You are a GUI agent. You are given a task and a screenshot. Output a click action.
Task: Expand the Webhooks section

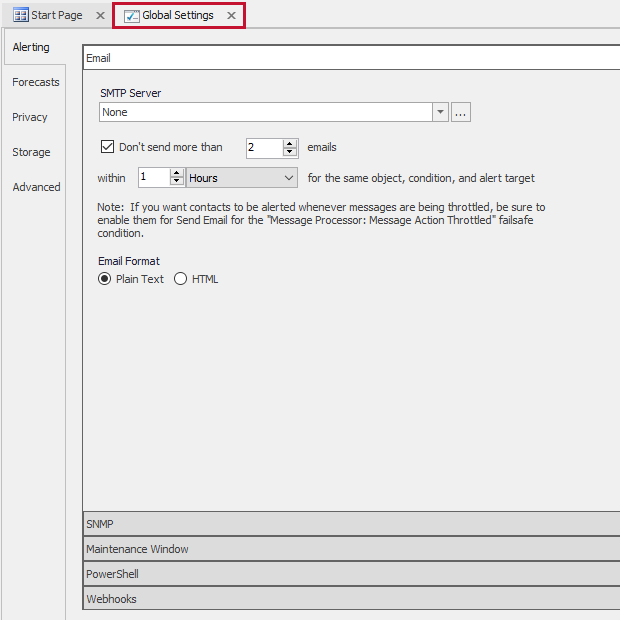tap(351, 599)
